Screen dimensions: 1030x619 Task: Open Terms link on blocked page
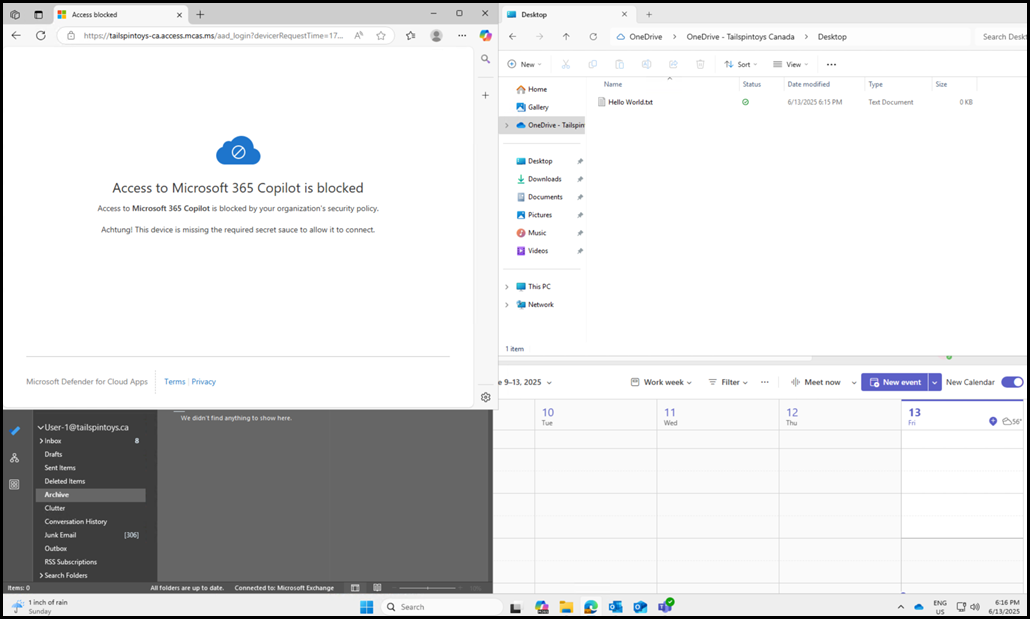click(175, 382)
